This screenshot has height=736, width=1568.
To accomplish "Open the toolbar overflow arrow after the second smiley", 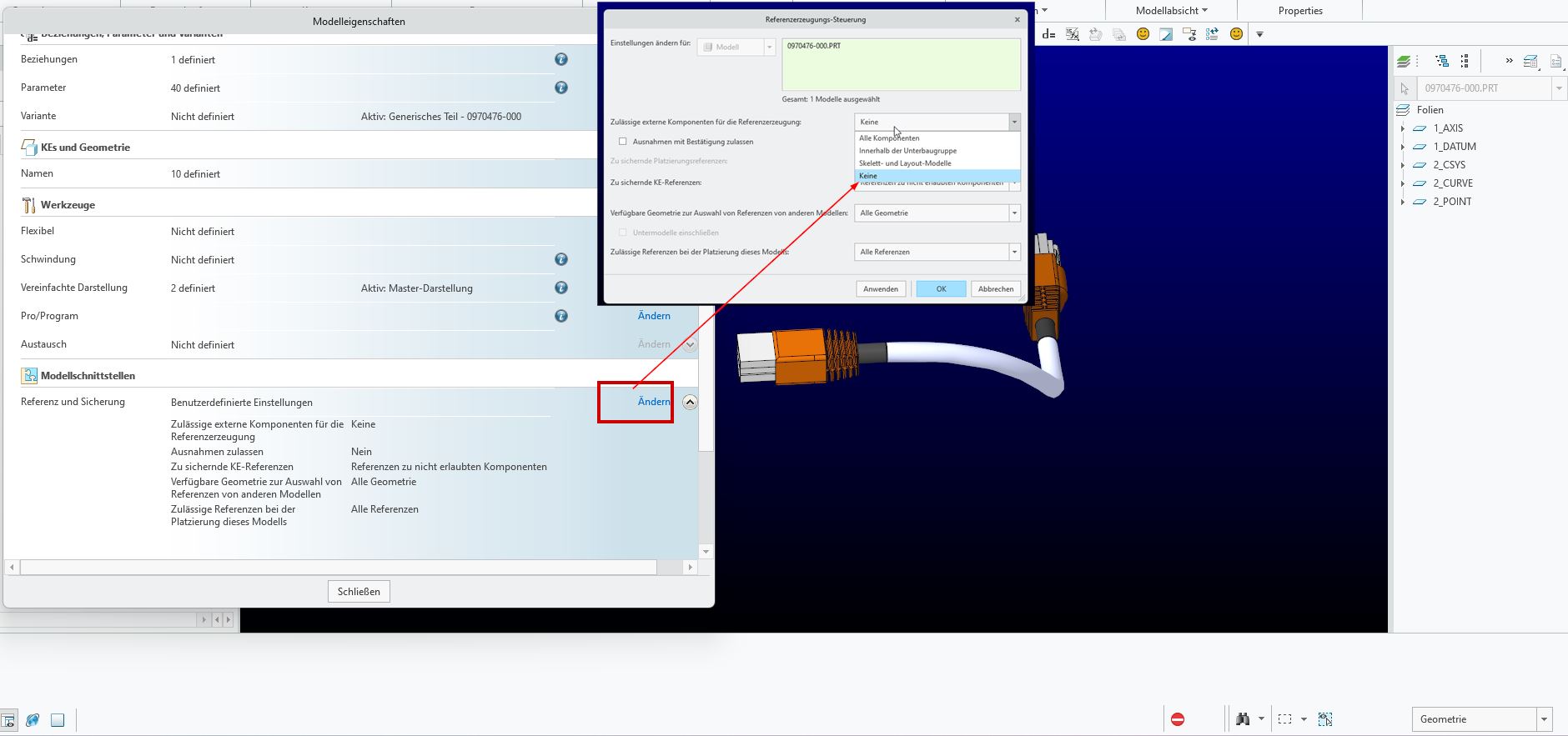I will point(1259,34).
